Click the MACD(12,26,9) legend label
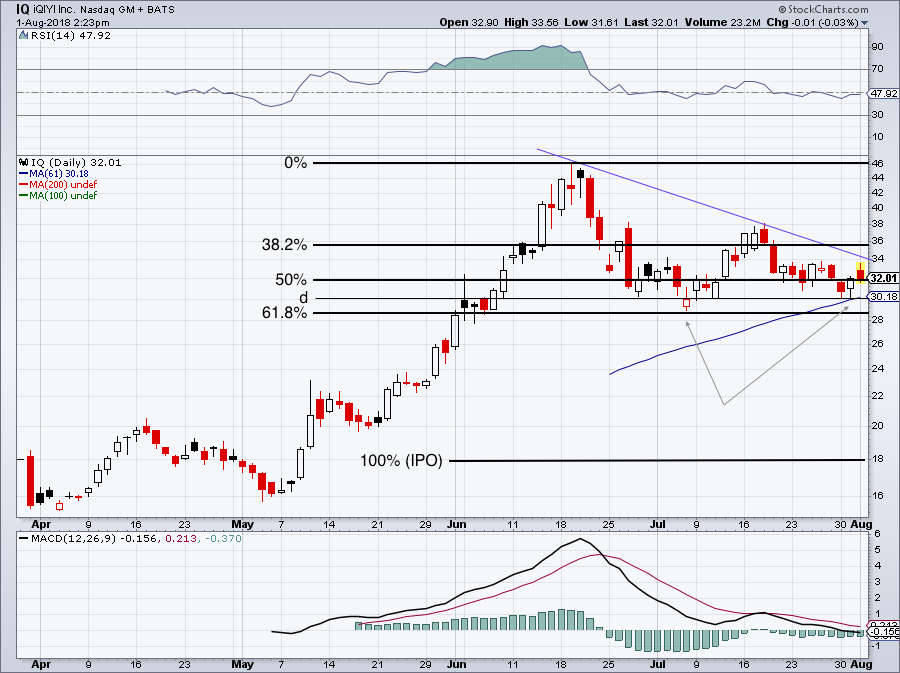900x673 pixels. [73, 539]
